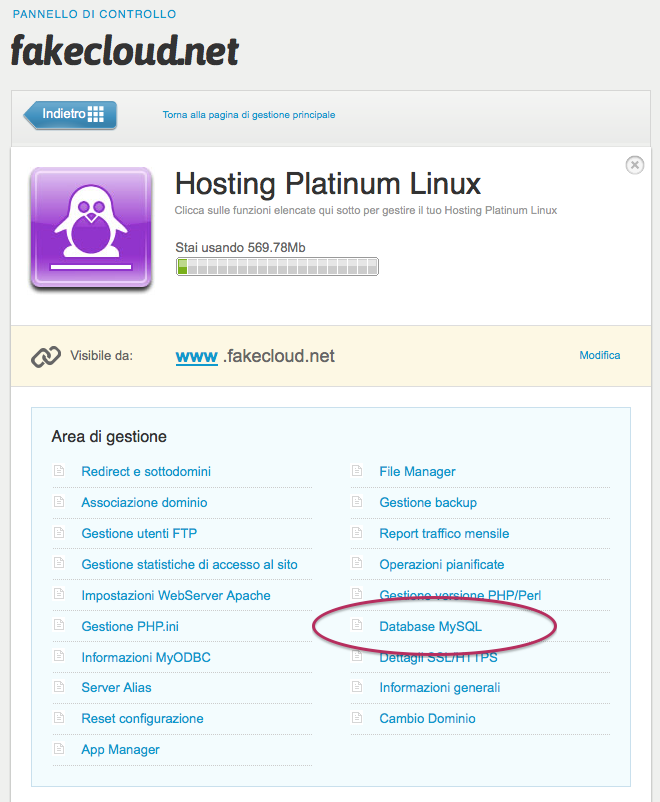Image resolution: width=660 pixels, height=802 pixels.
Task: Open the www subdomain link
Action: 196,356
